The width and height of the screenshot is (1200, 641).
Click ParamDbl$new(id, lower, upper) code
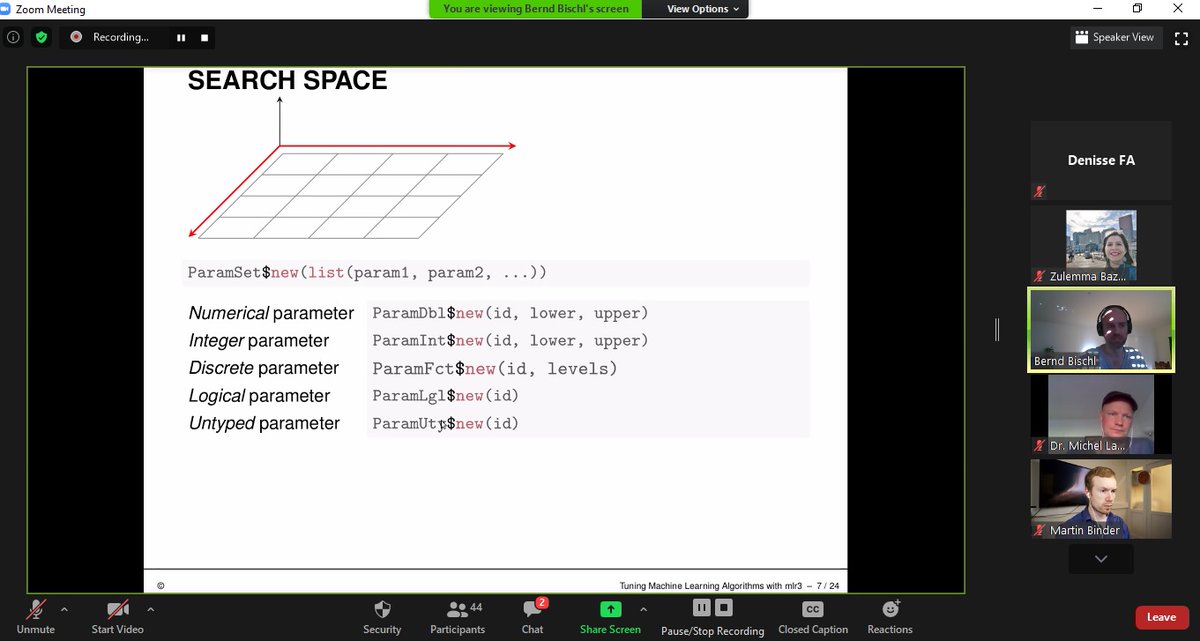(510, 313)
